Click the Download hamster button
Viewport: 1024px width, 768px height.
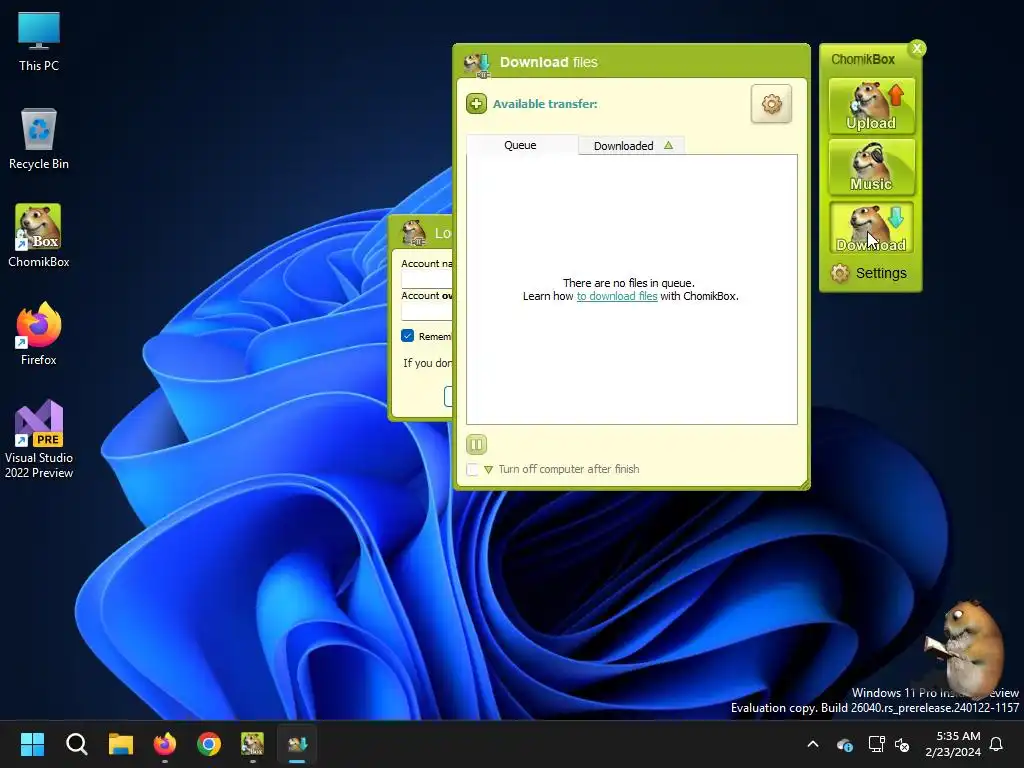(x=871, y=228)
